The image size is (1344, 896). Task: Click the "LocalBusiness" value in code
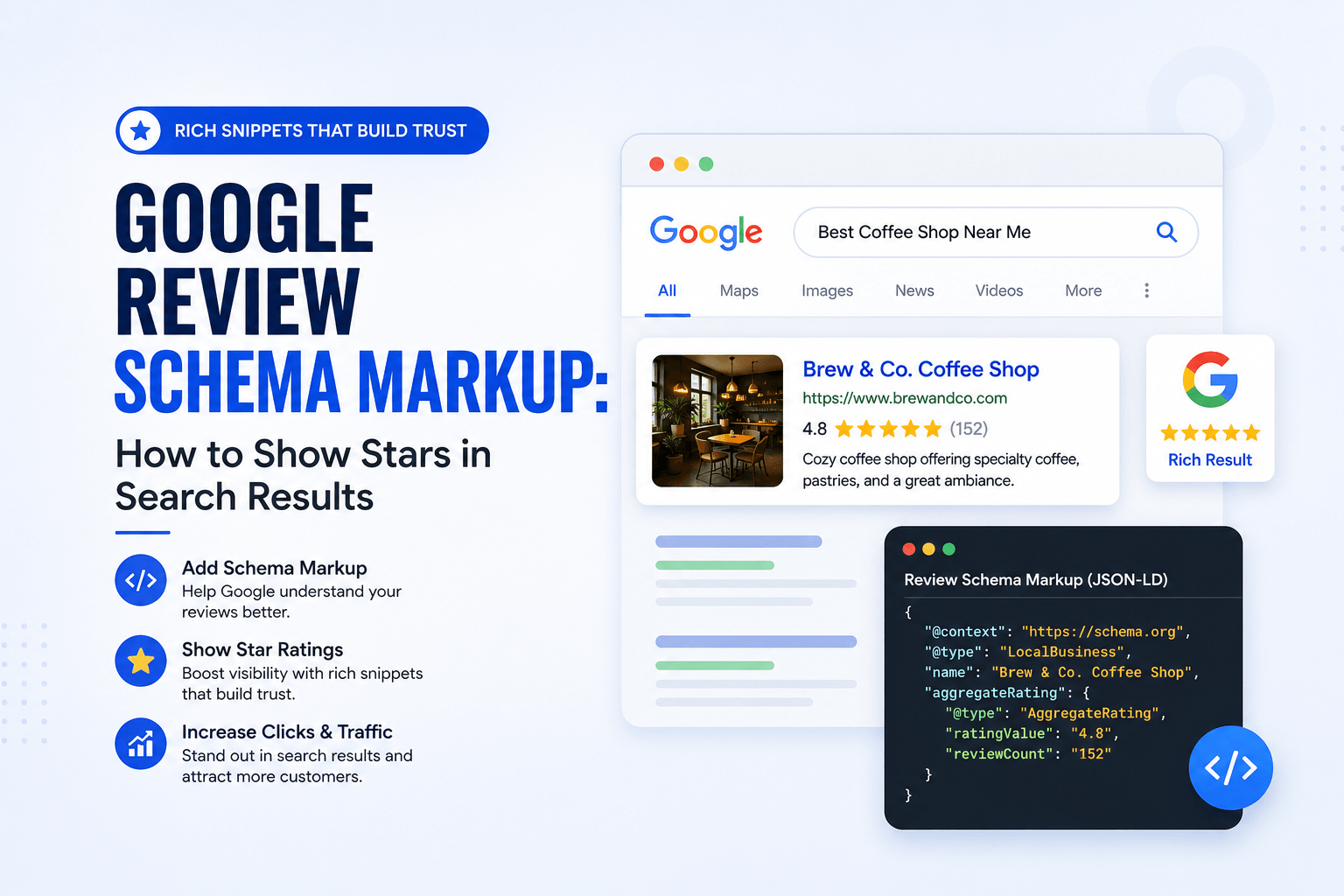pyautogui.click(x=1061, y=652)
